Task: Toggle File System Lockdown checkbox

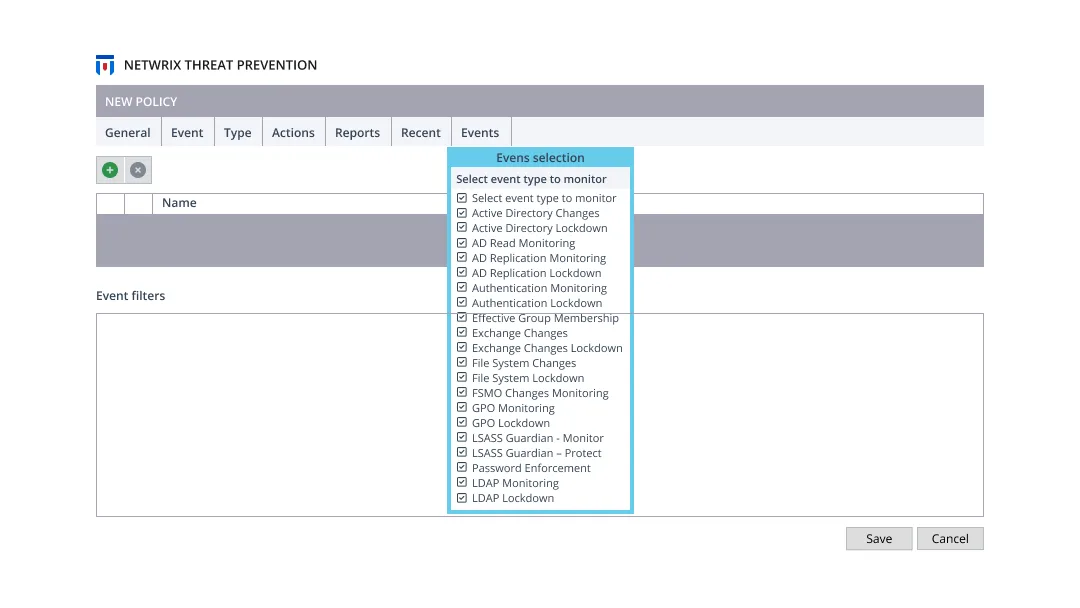Action: (461, 377)
